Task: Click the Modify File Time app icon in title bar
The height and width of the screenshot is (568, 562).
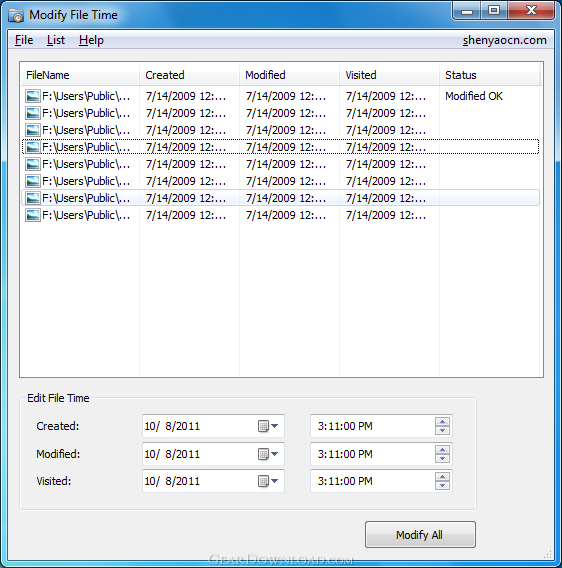Action: pyautogui.click(x=16, y=16)
